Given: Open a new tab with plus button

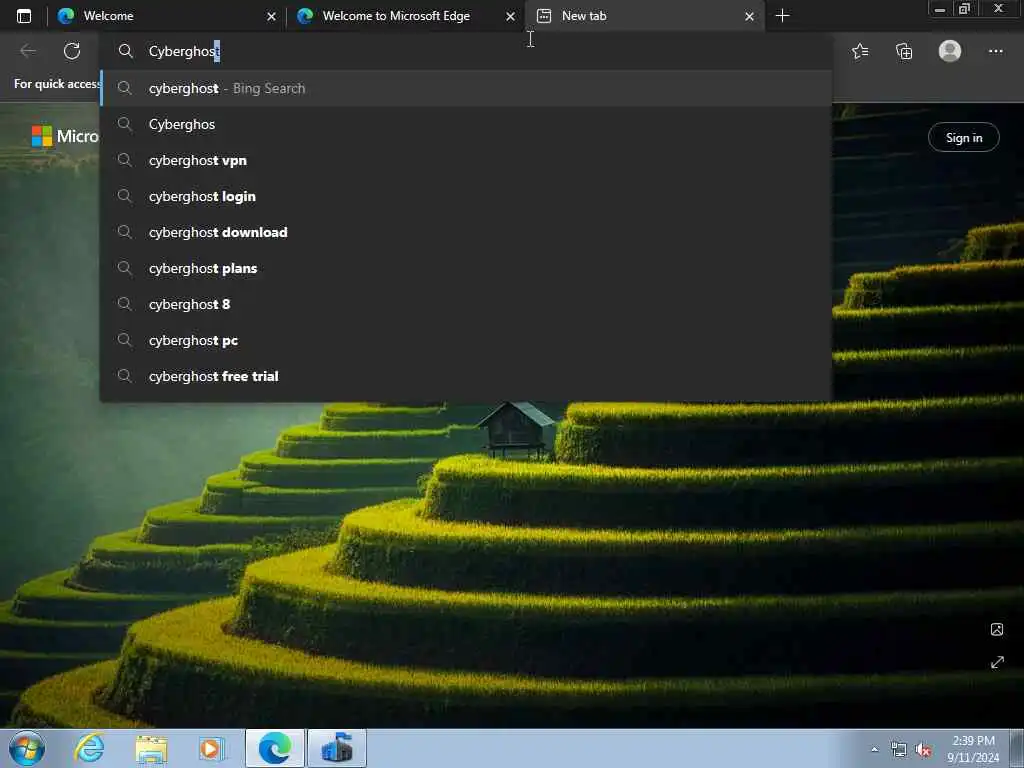Looking at the screenshot, I should point(782,16).
